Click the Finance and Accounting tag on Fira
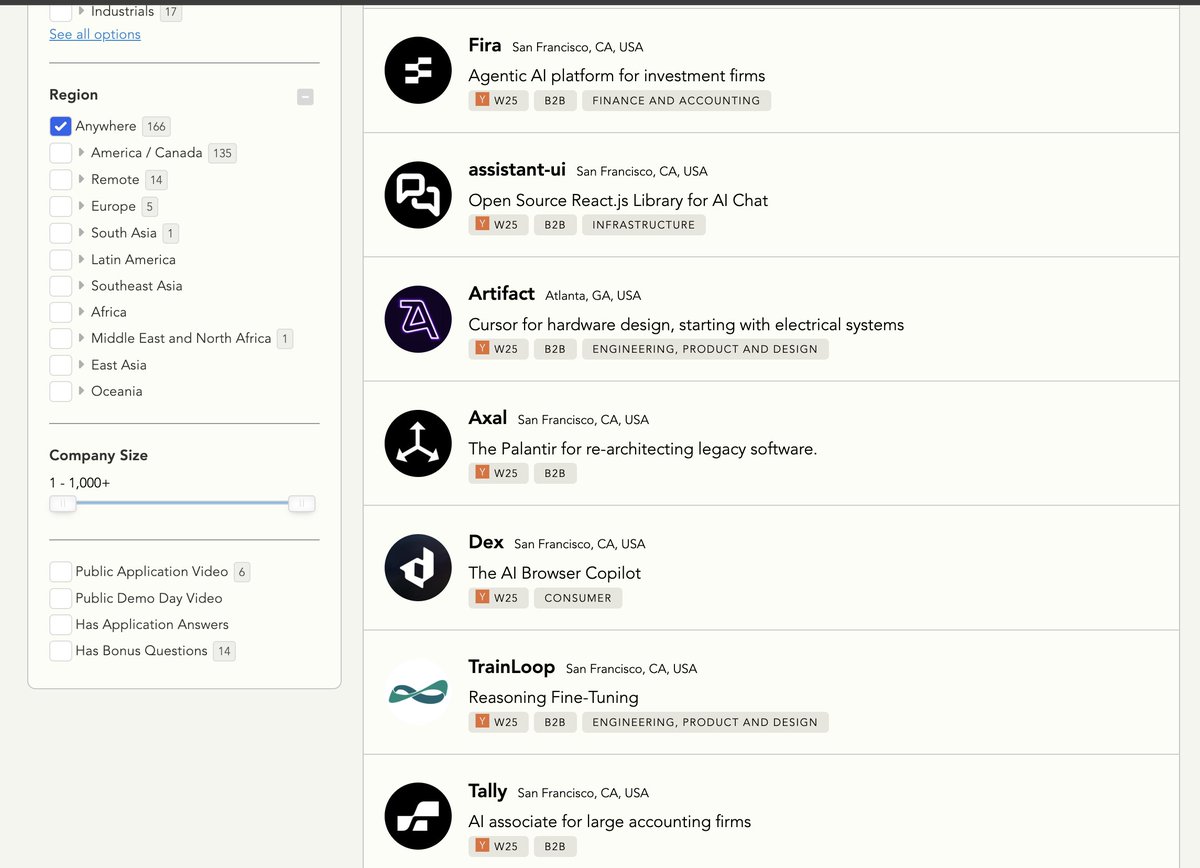 [x=676, y=100]
